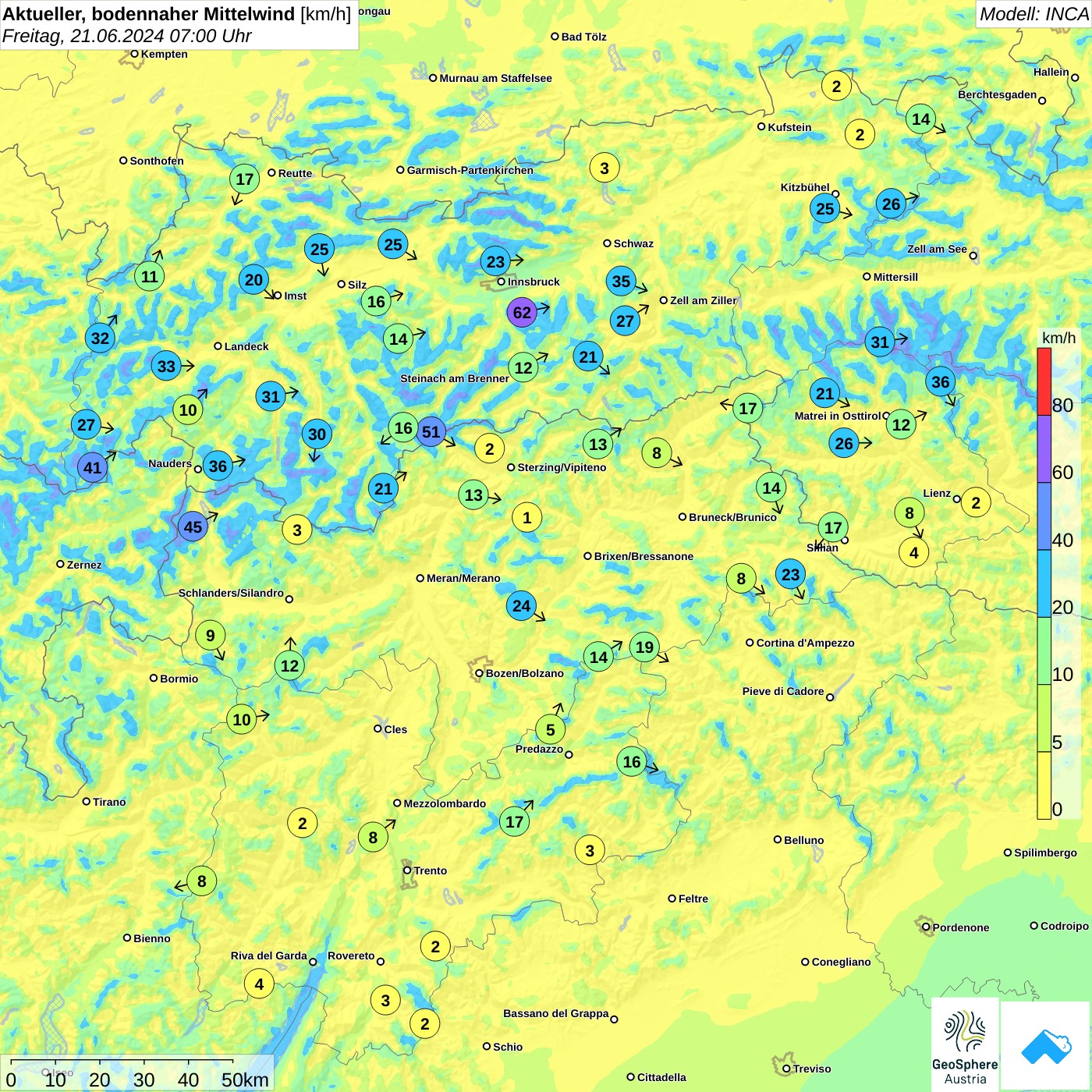
Task: Click the Matrei in Osttirol label
Action: (838, 416)
